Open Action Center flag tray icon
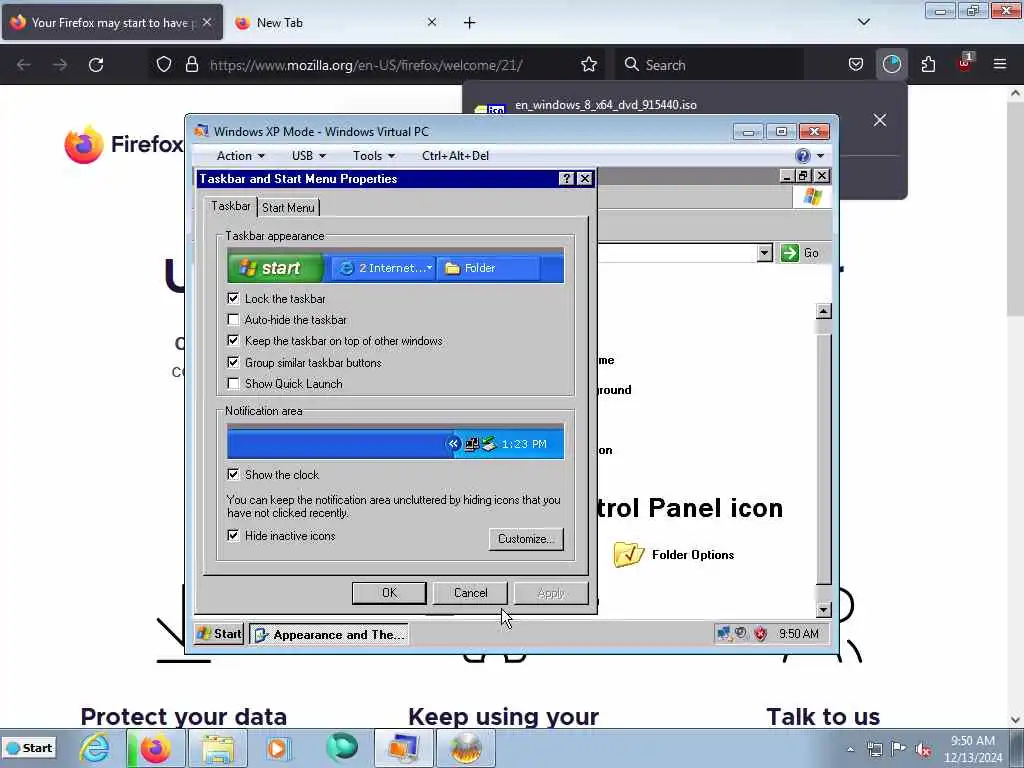Viewport: 1024px width, 768px height. click(899, 749)
